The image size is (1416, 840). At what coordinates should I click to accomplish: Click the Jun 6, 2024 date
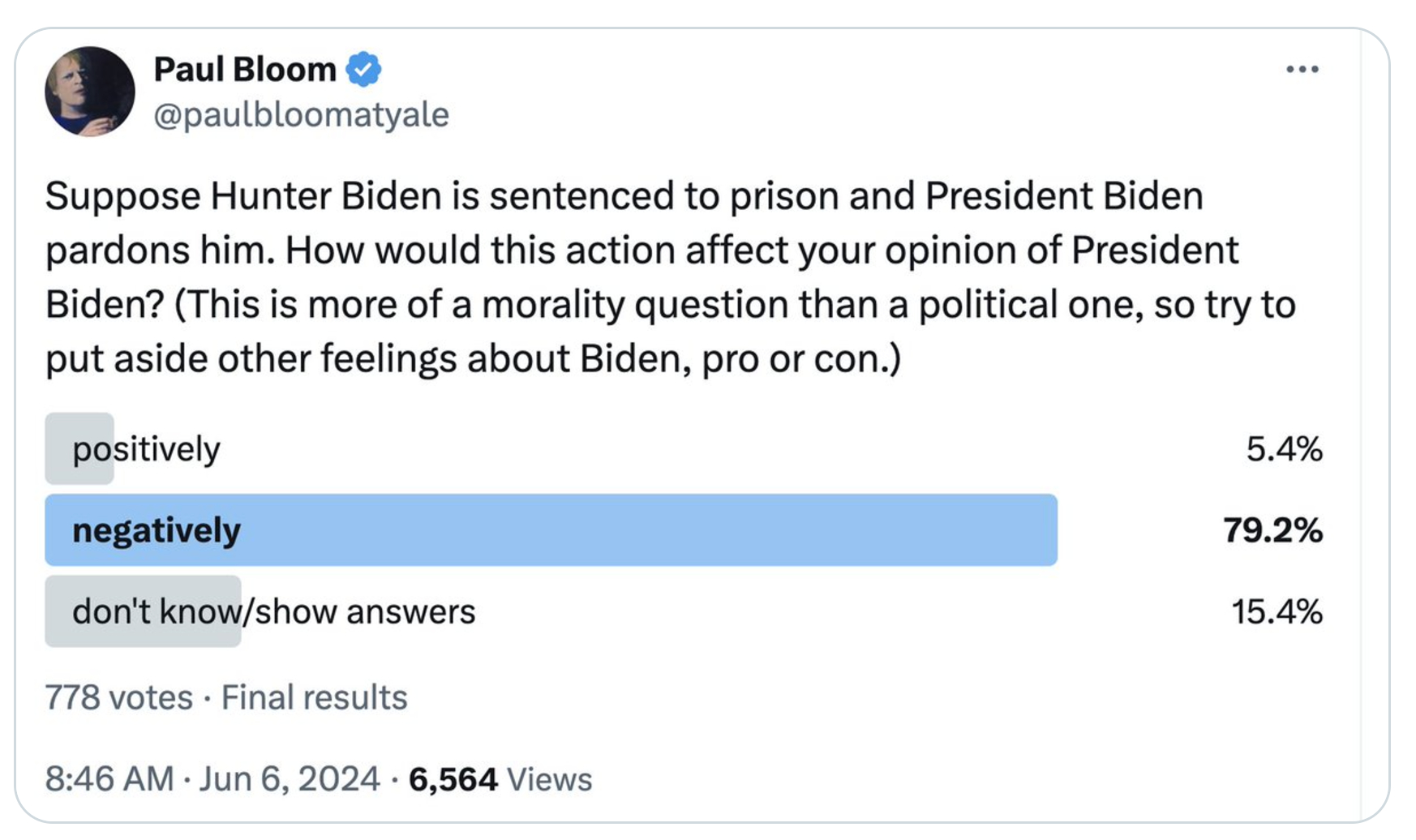[290, 779]
